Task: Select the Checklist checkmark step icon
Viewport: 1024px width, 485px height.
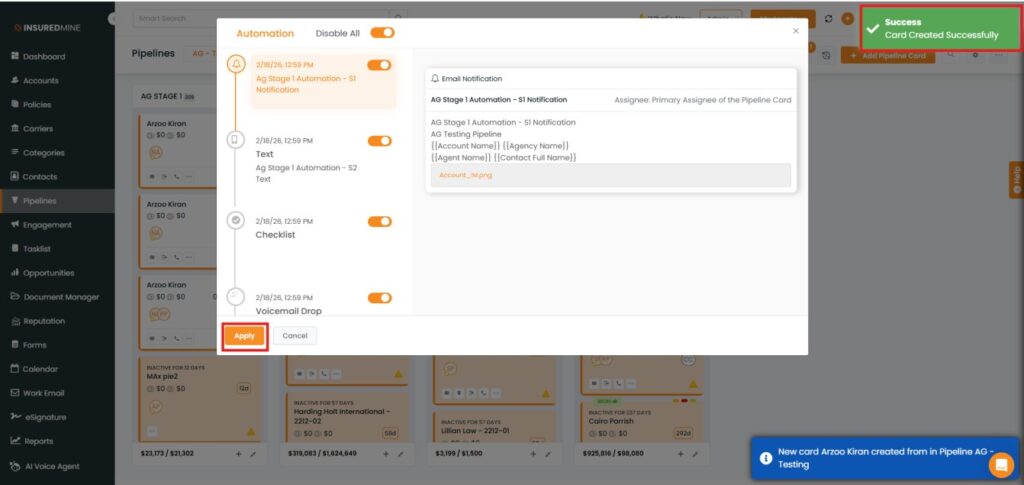Action: (236, 220)
